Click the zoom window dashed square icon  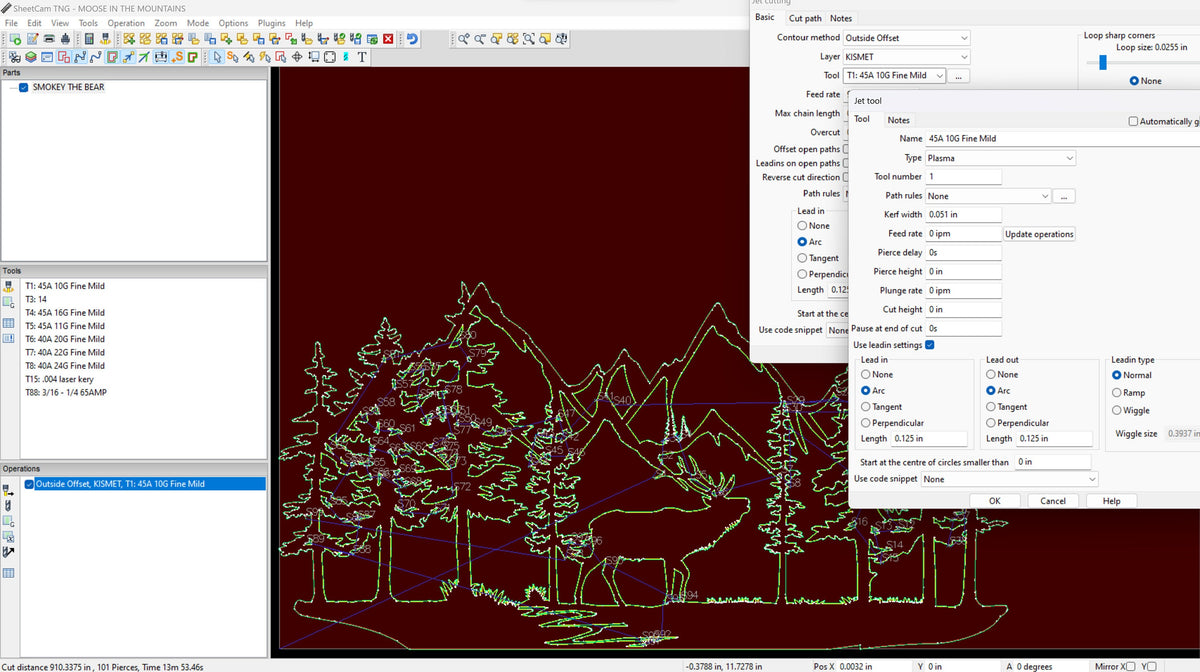tap(528, 38)
